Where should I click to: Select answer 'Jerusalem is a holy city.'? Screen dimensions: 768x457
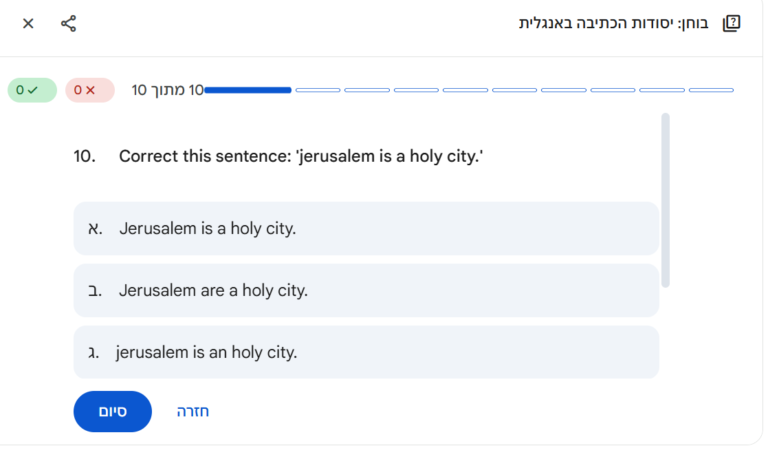[x=366, y=228]
